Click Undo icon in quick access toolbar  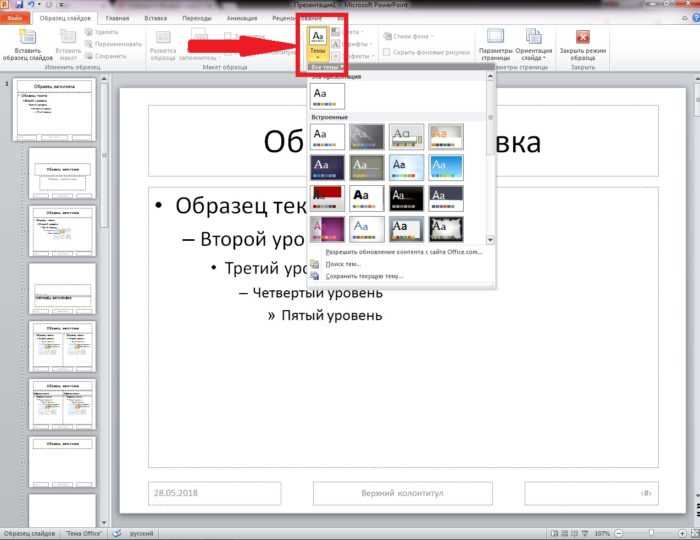pyautogui.click(x=32, y=4)
